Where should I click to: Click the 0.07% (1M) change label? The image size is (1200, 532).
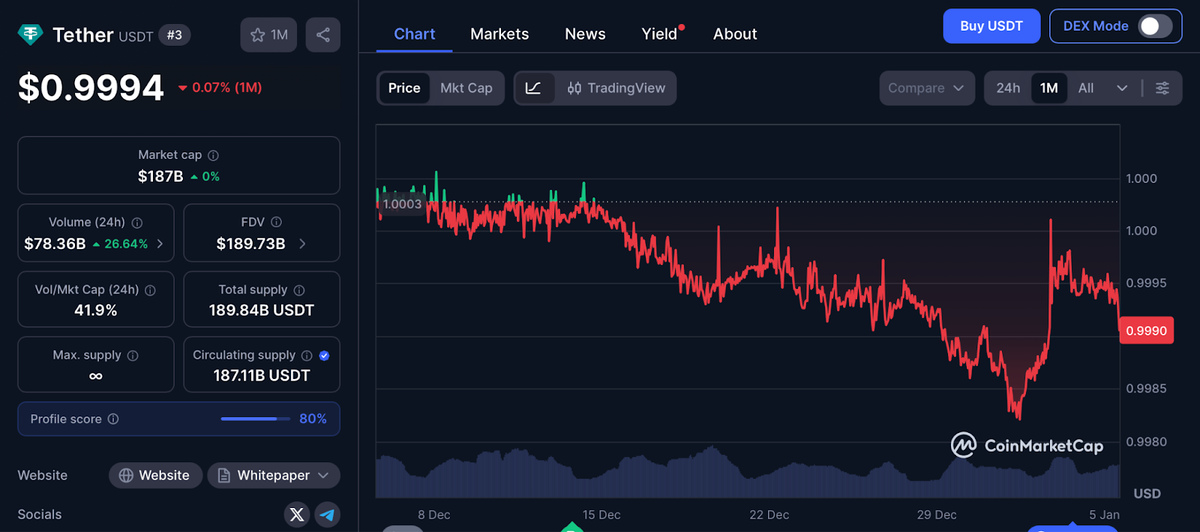point(220,88)
